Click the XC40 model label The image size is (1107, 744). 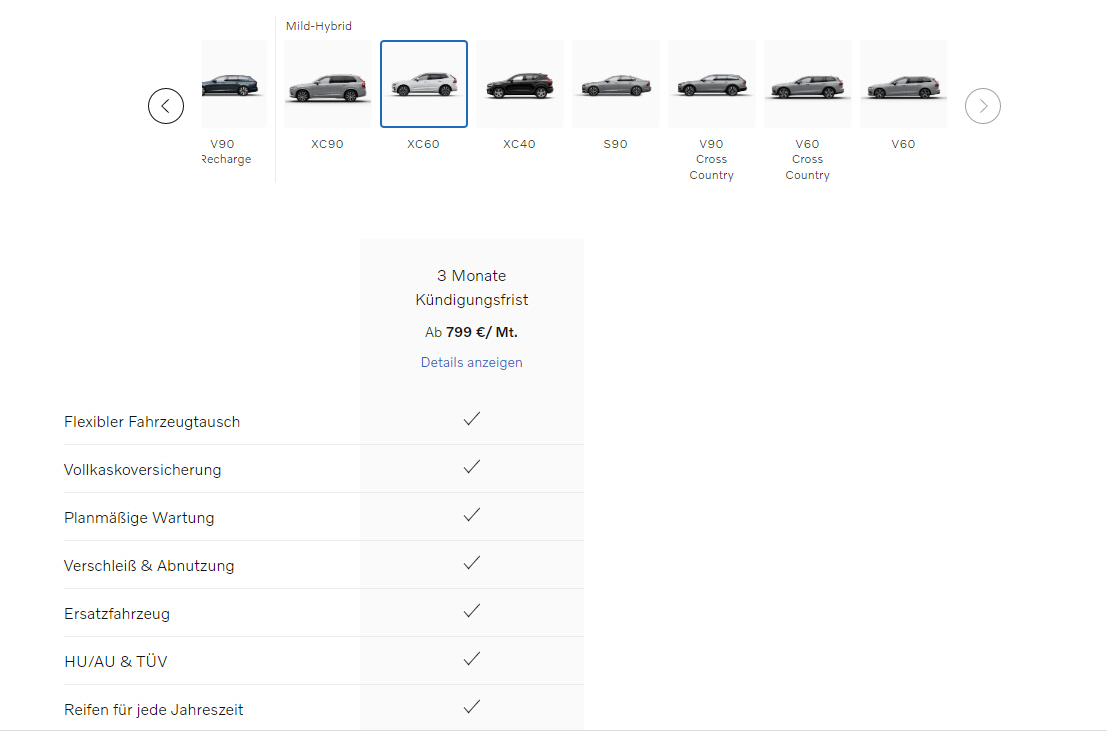tap(520, 144)
